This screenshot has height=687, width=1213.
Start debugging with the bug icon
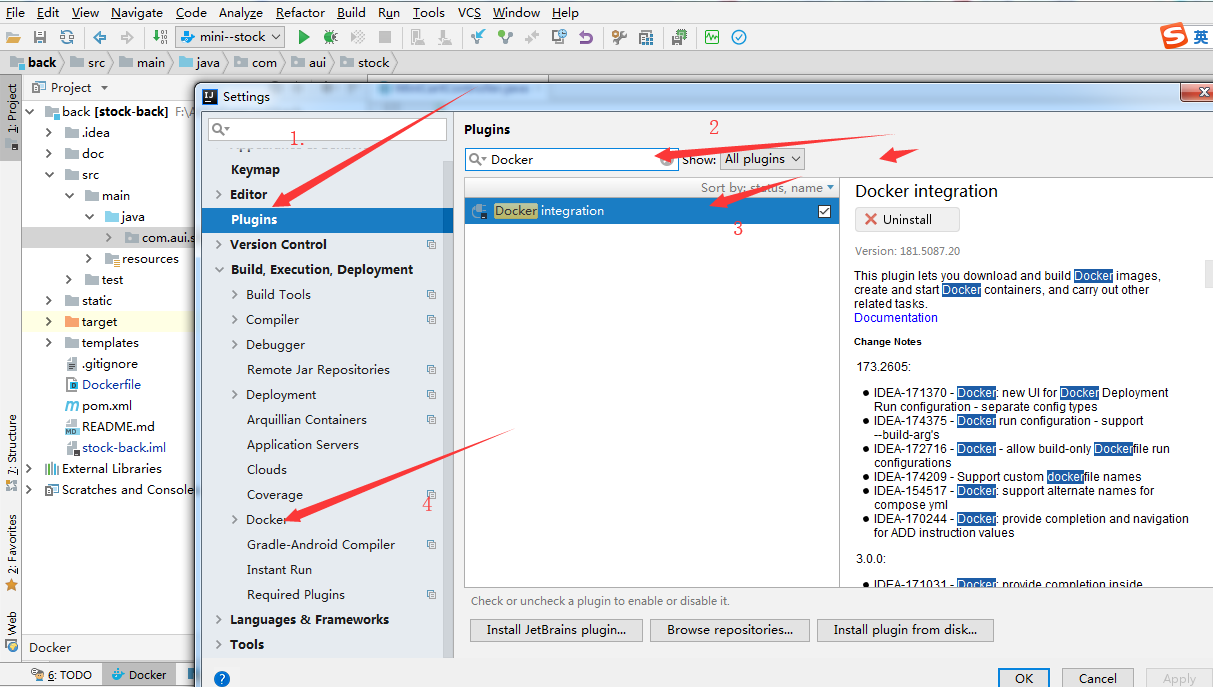point(330,37)
